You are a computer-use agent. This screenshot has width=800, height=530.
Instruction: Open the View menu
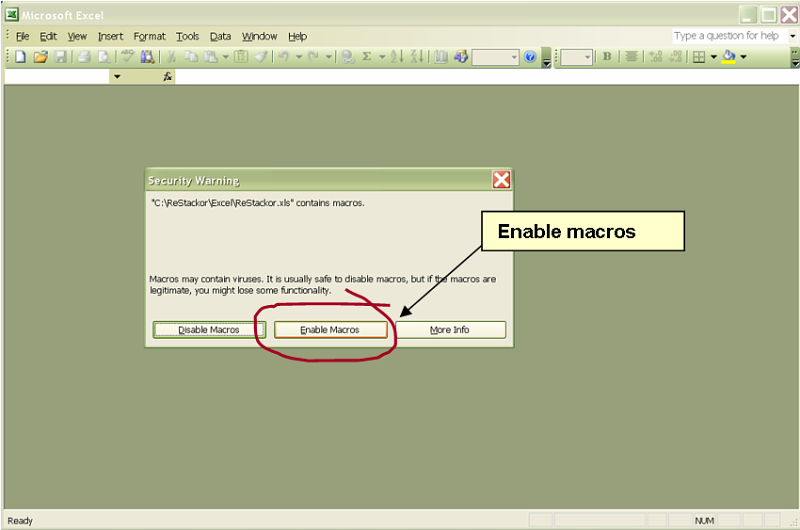coord(77,36)
